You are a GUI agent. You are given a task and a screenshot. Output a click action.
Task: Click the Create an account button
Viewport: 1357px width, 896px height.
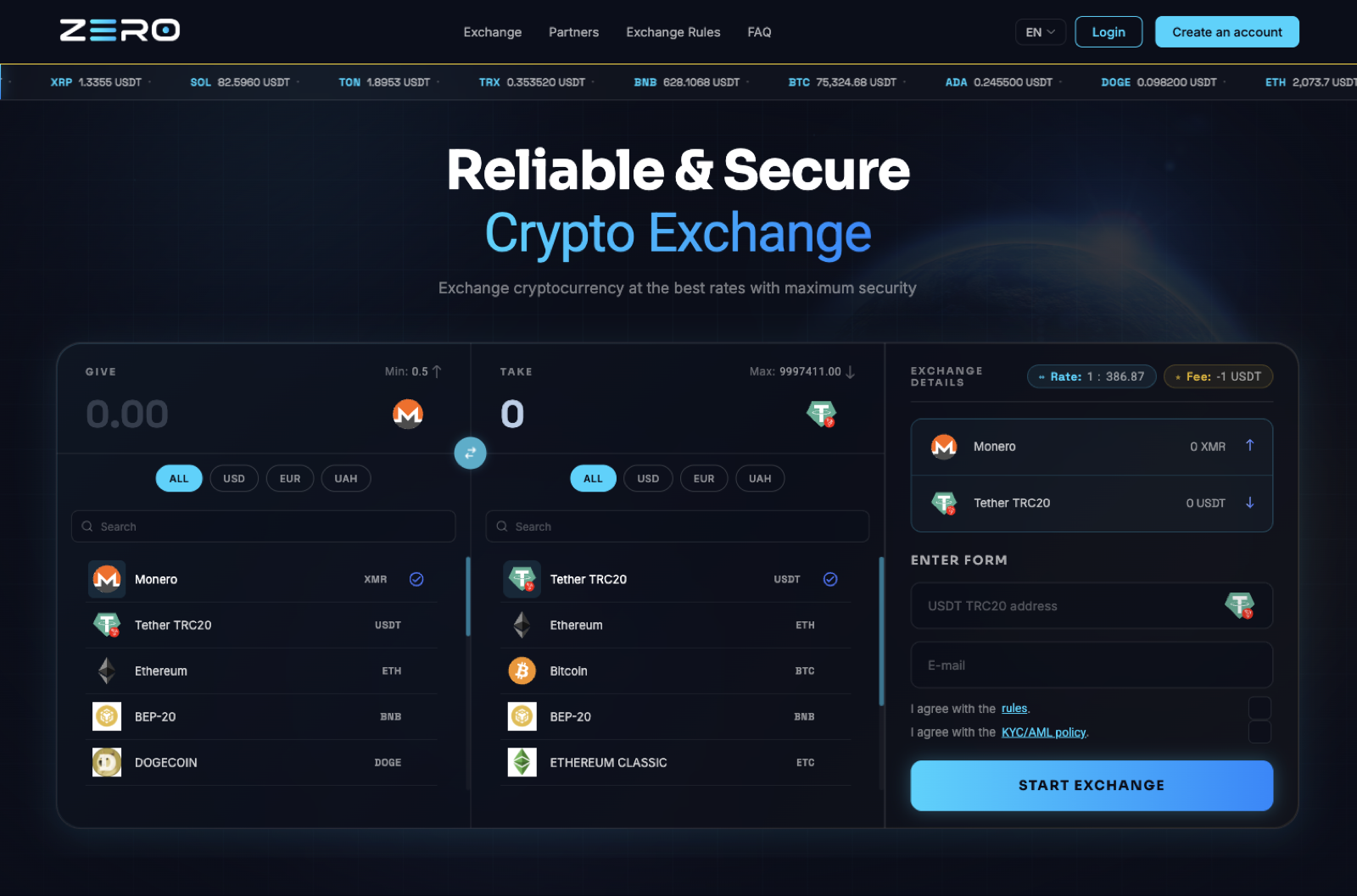[1227, 32]
